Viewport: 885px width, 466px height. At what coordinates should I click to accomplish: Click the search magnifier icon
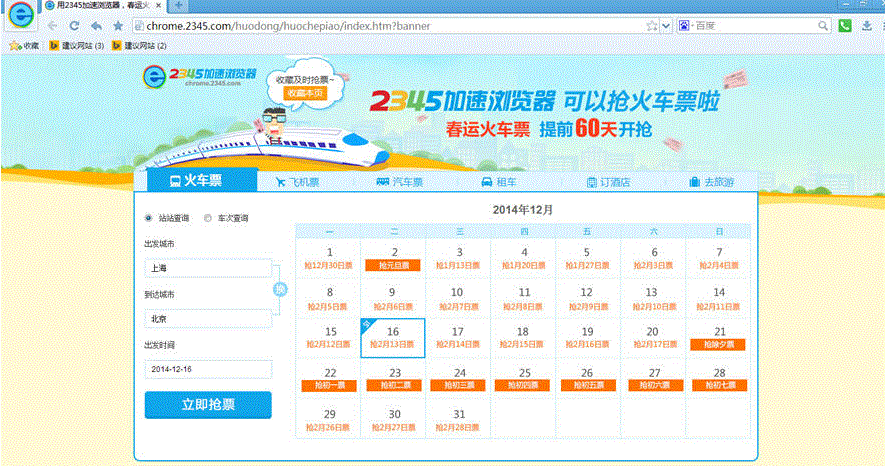point(823,26)
